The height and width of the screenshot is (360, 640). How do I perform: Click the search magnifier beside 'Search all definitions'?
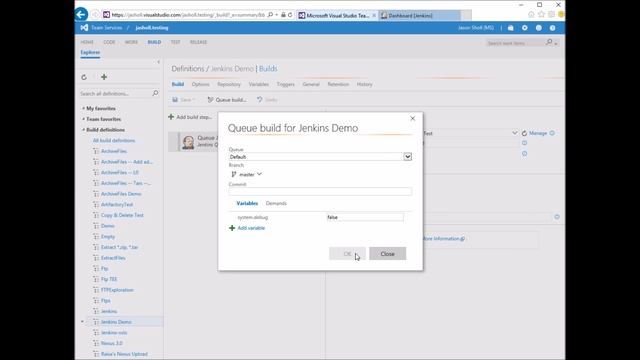pyautogui.click(x=155, y=93)
